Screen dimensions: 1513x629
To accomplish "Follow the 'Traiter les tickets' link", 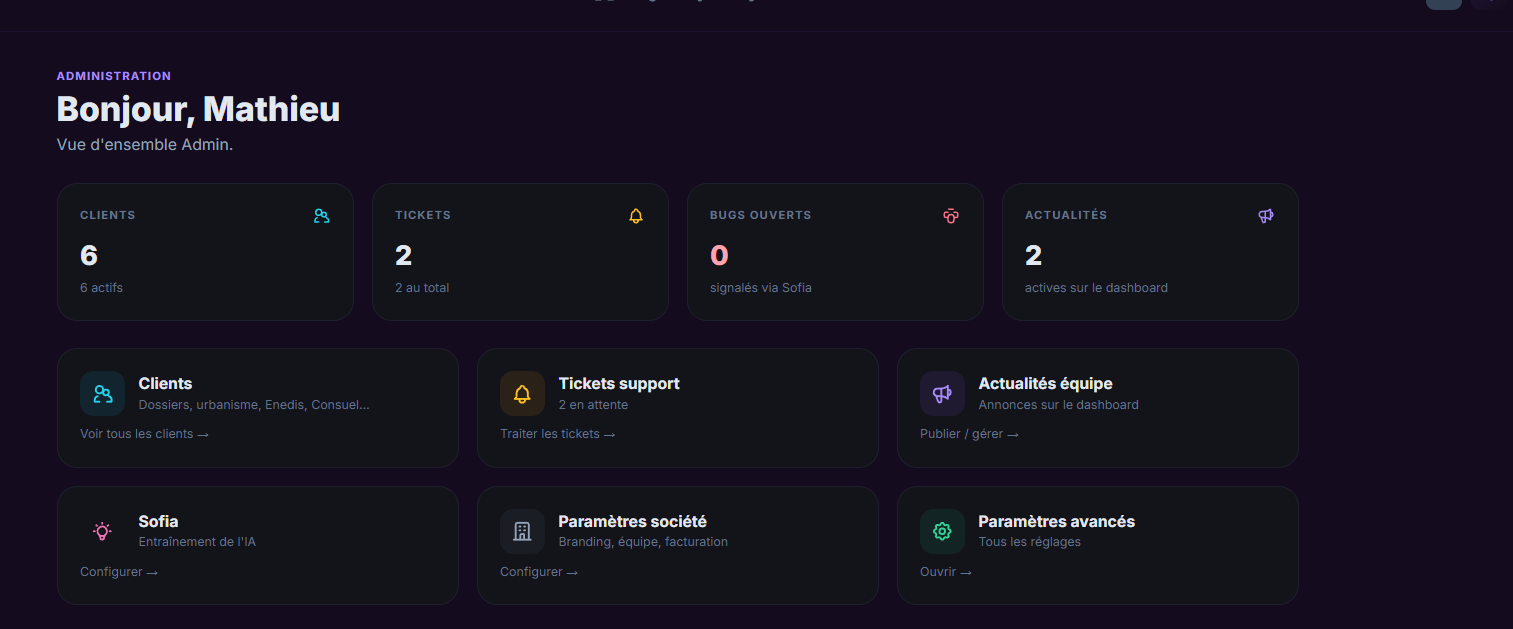I will tap(557, 434).
